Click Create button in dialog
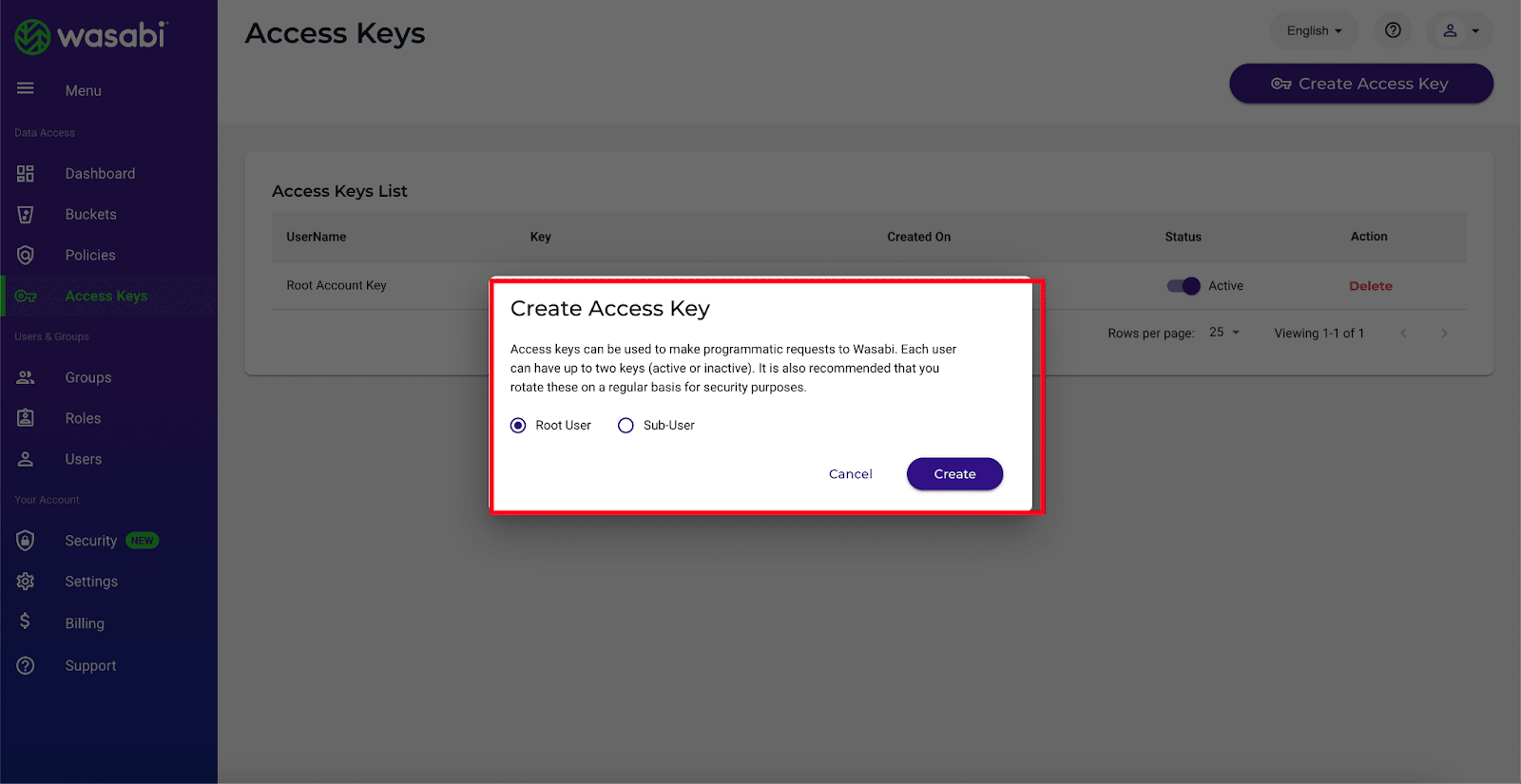This screenshot has width=1521, height=784. 954,474
